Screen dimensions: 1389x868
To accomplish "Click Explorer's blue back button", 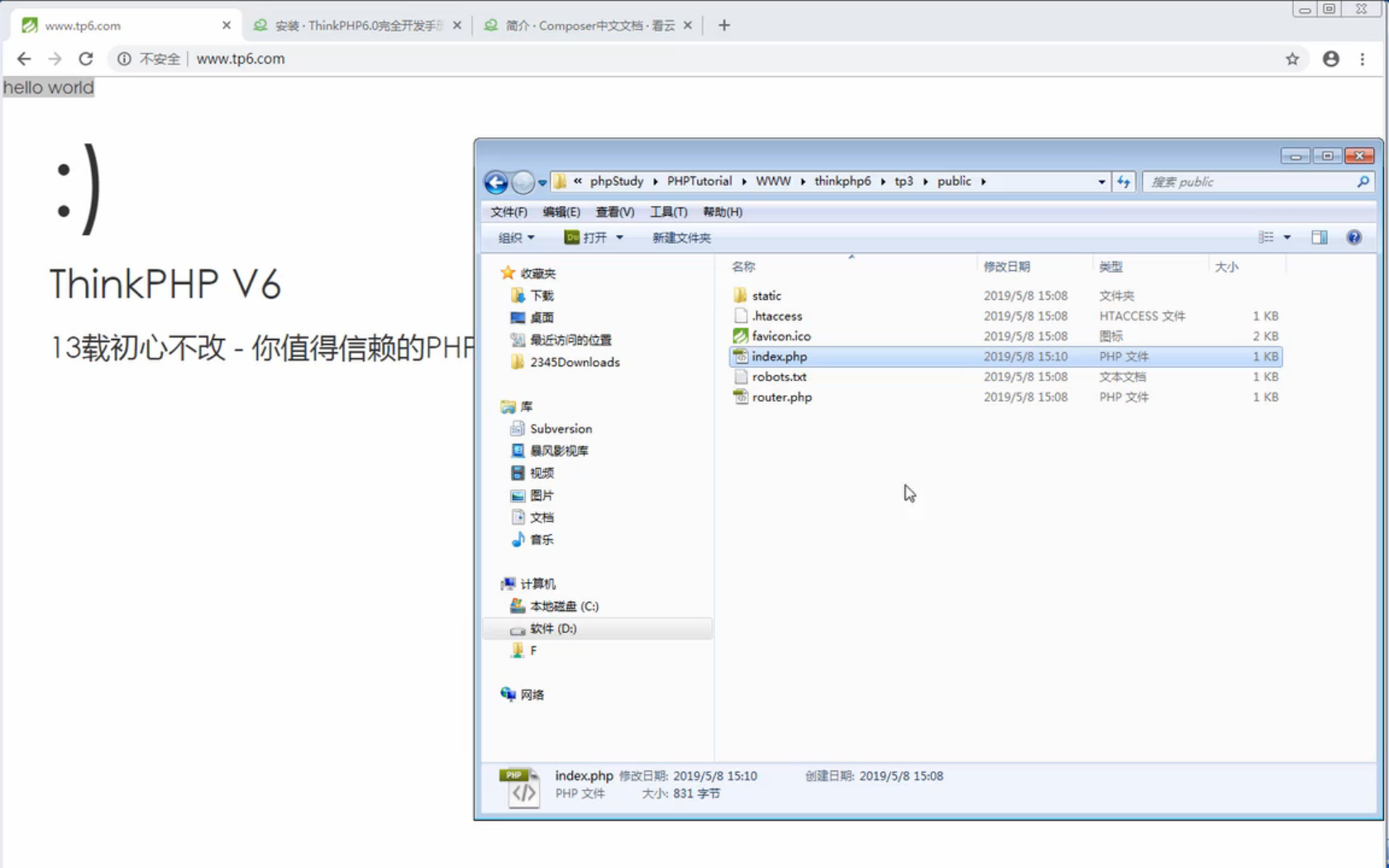I will click(x=496, y=182).
